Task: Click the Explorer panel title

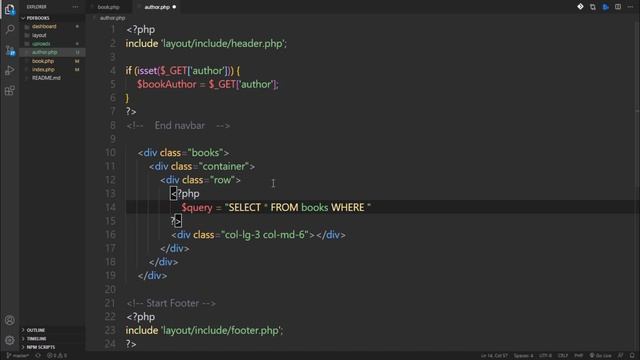Action: coord(37,7)
